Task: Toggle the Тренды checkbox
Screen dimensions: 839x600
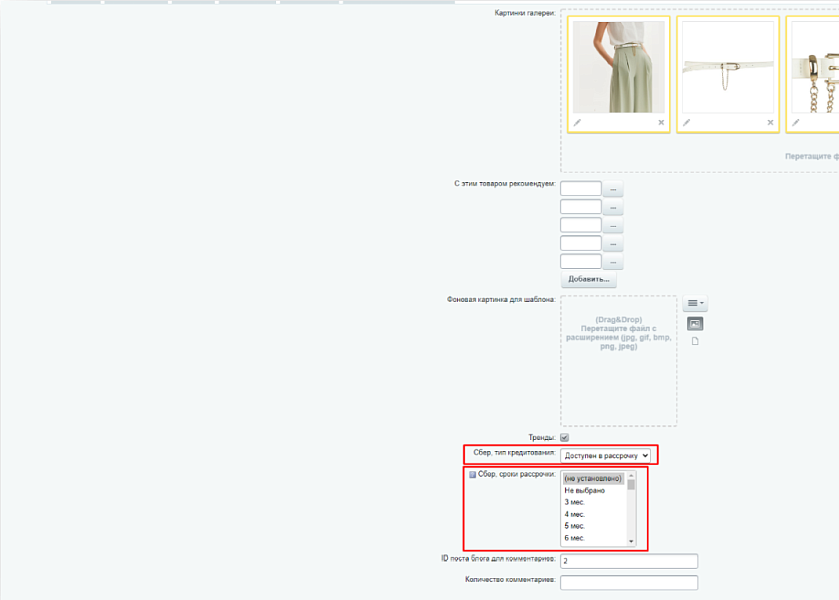Action: 565,438
